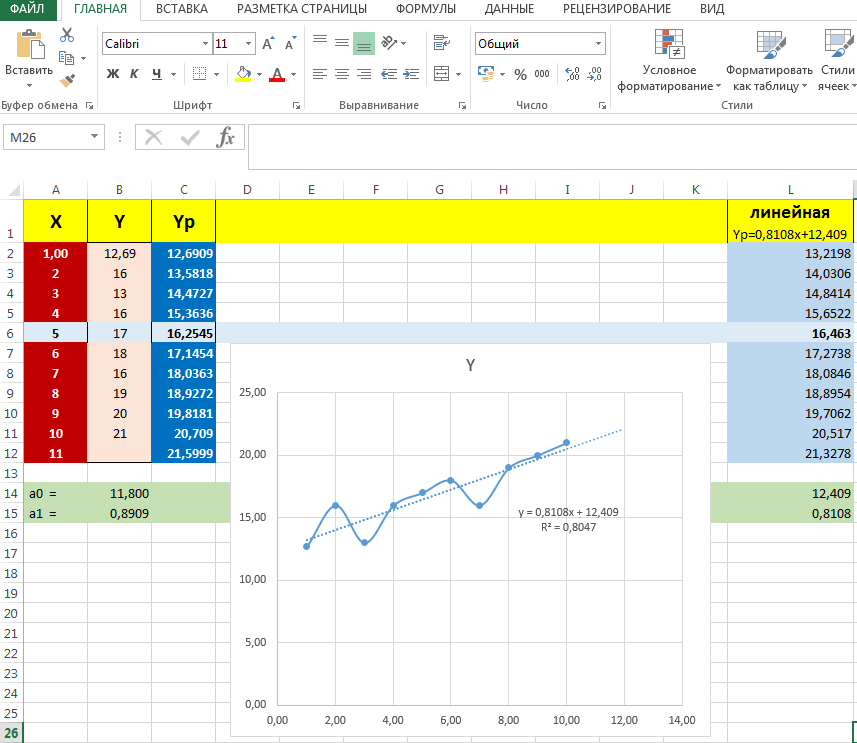Align text to top of cell

(x=320, y=42)
